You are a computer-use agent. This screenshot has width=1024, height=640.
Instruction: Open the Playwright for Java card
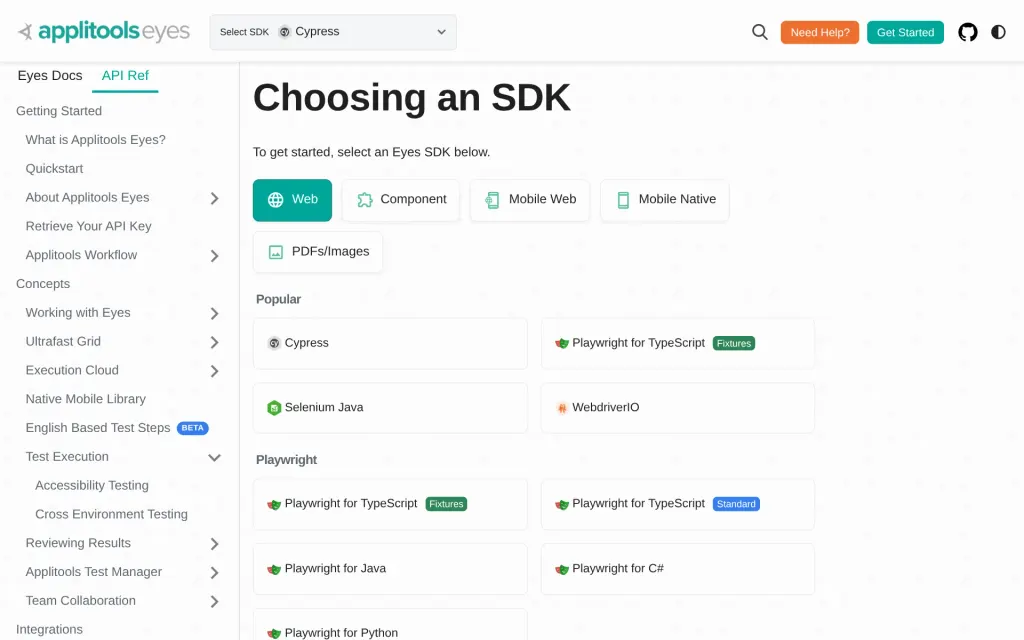390,569
